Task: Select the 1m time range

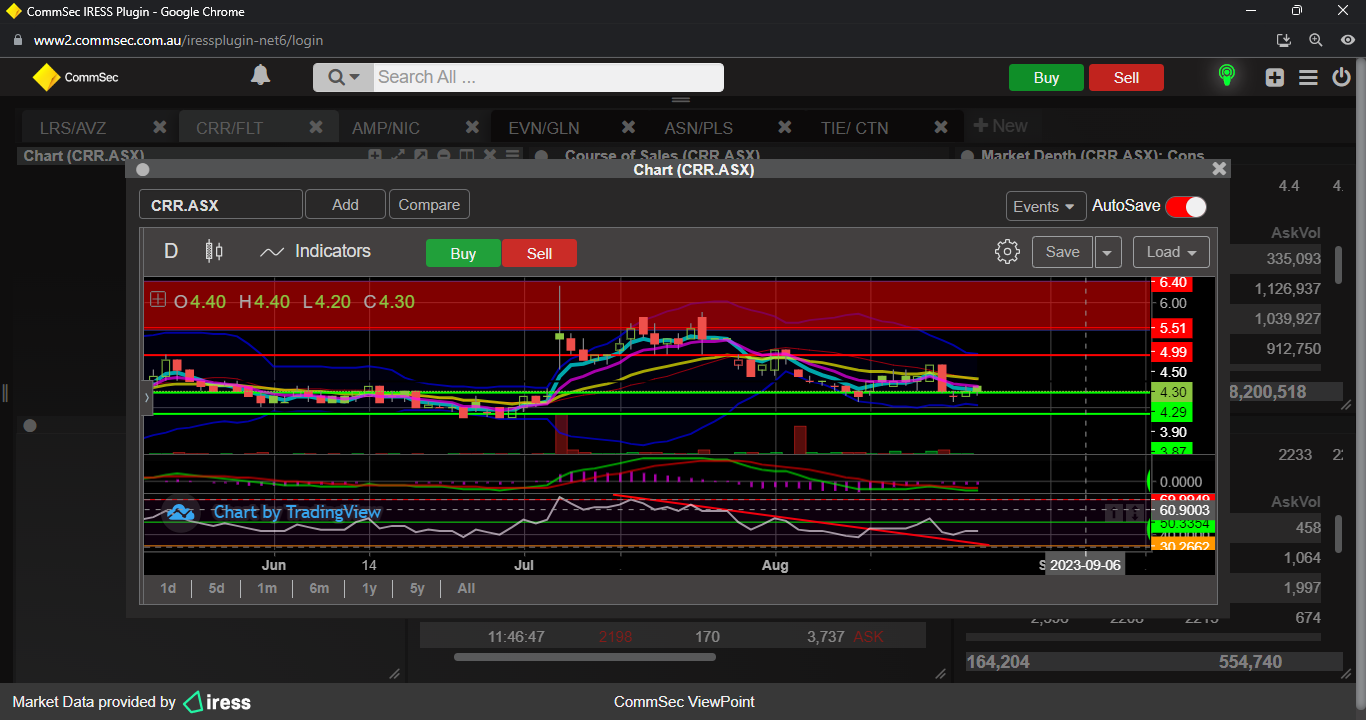Action: click(x=266, y=588)
